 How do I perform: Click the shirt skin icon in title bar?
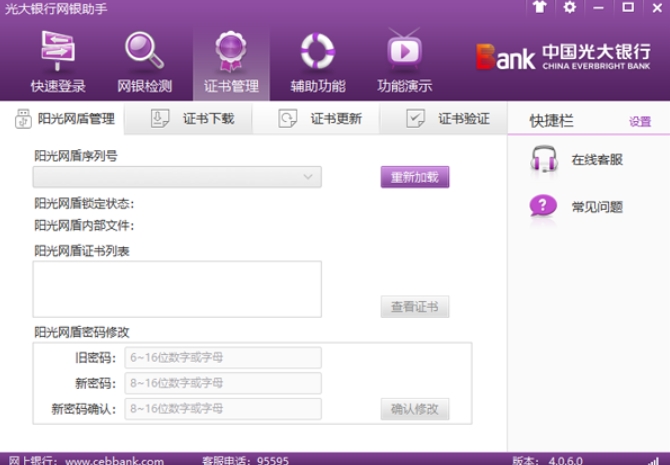540,7
